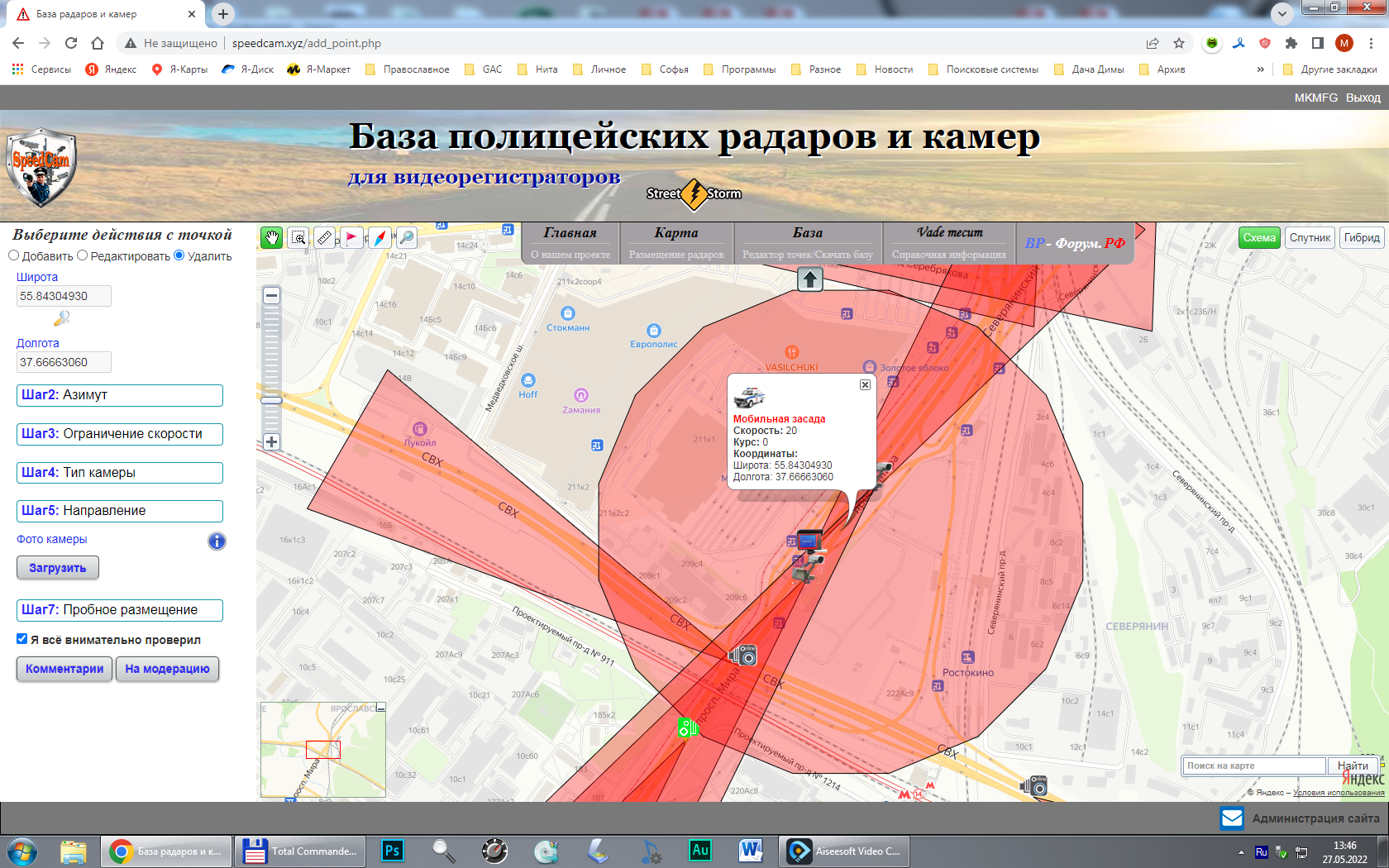Click the Загрузить photo upload button
1389x868 pixels.
(58, 568)
